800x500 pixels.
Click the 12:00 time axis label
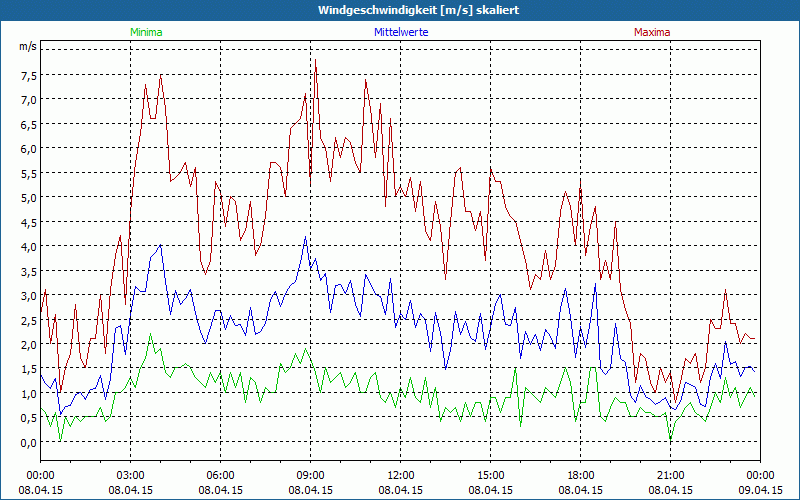click(401, 476)
